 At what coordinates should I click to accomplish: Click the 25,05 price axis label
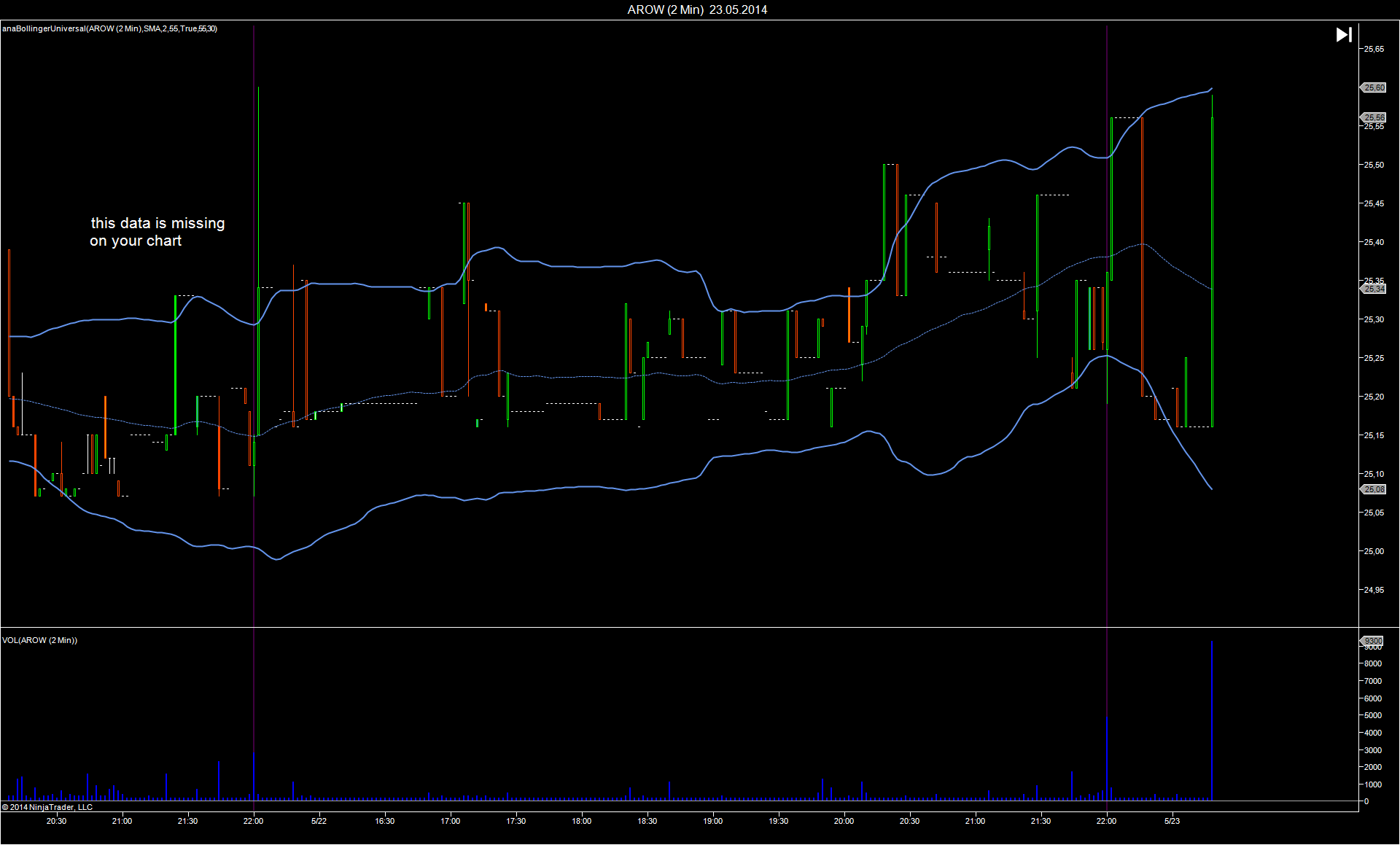click(x=1374, y=513)
